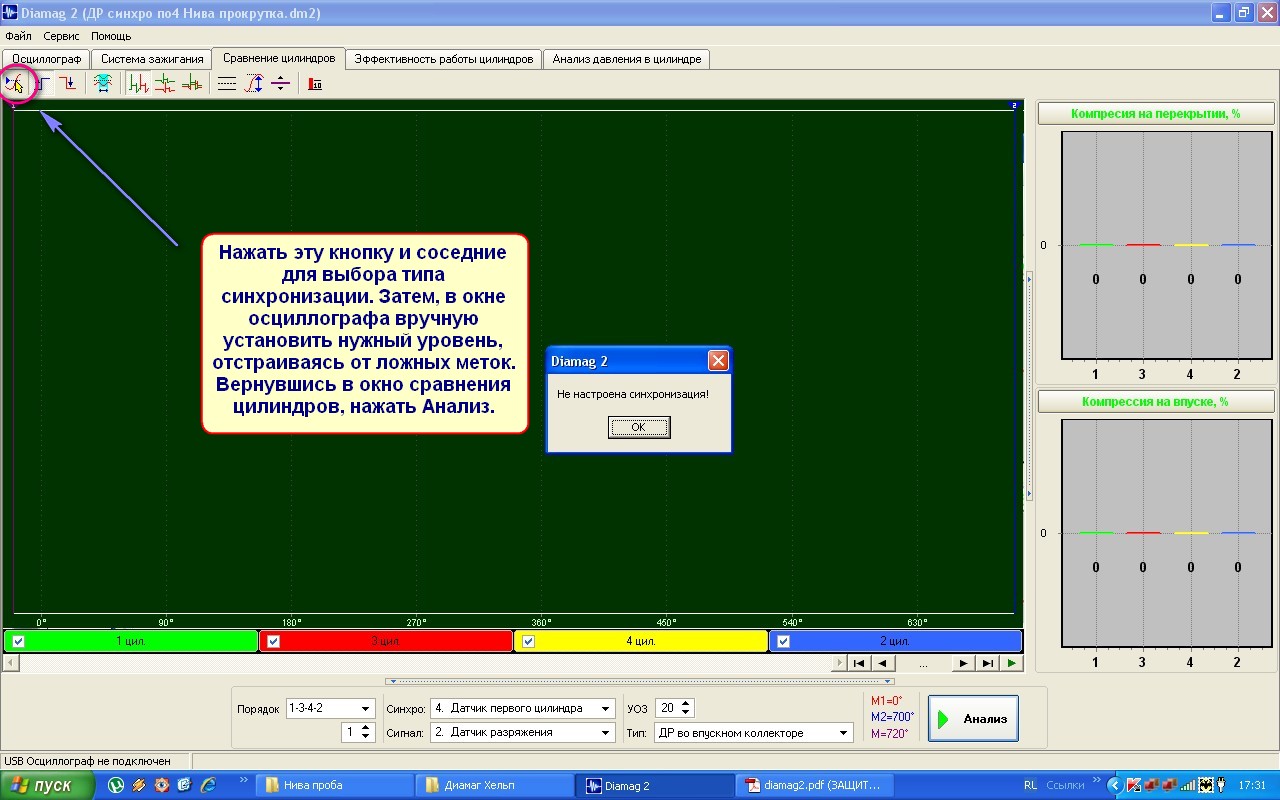Step back one frame with left arrow
1280x800 pixels.
pos(882,663)
